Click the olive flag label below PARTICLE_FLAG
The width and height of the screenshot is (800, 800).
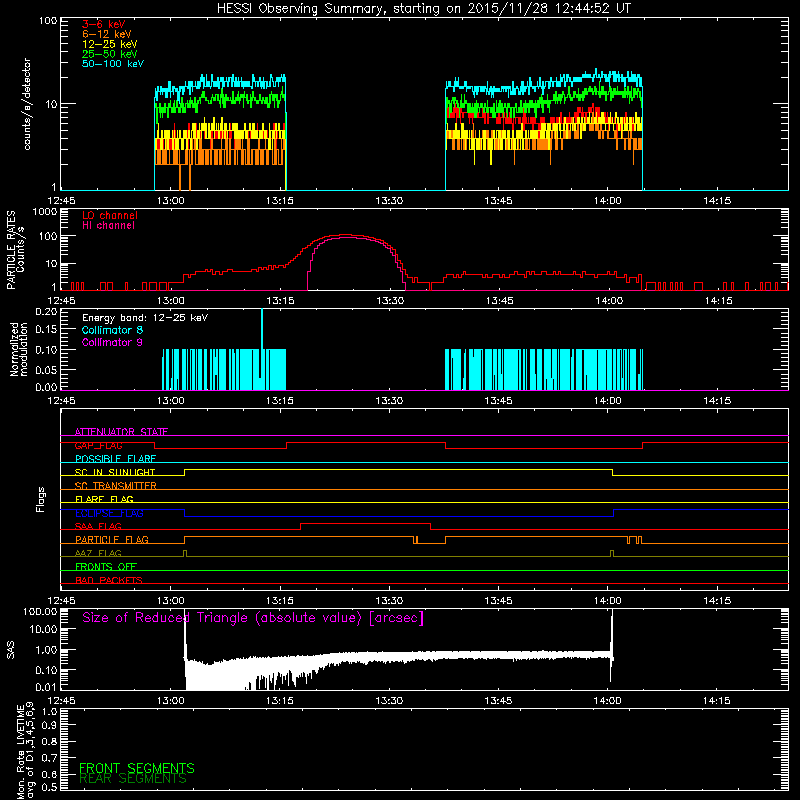click(98, 553)
